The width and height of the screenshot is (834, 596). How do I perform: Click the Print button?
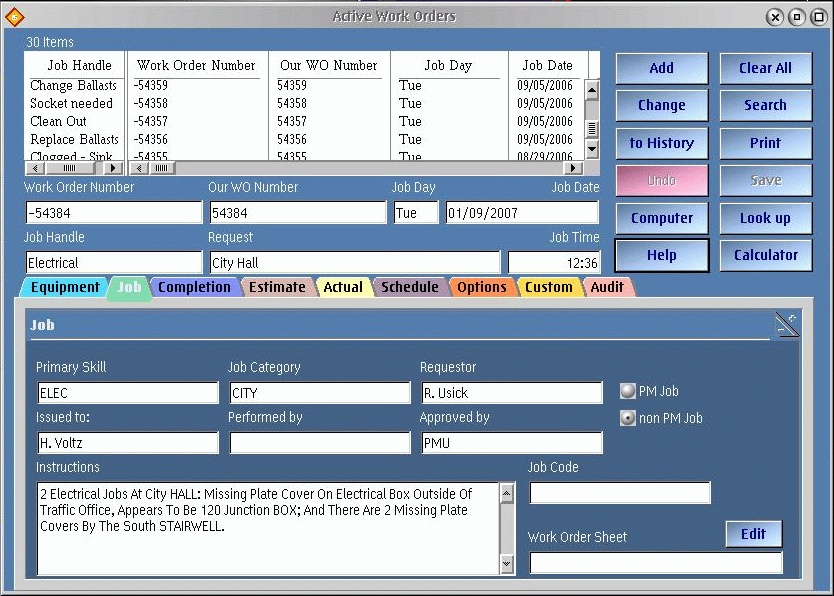pyautogui.click(x=765, y=143)
